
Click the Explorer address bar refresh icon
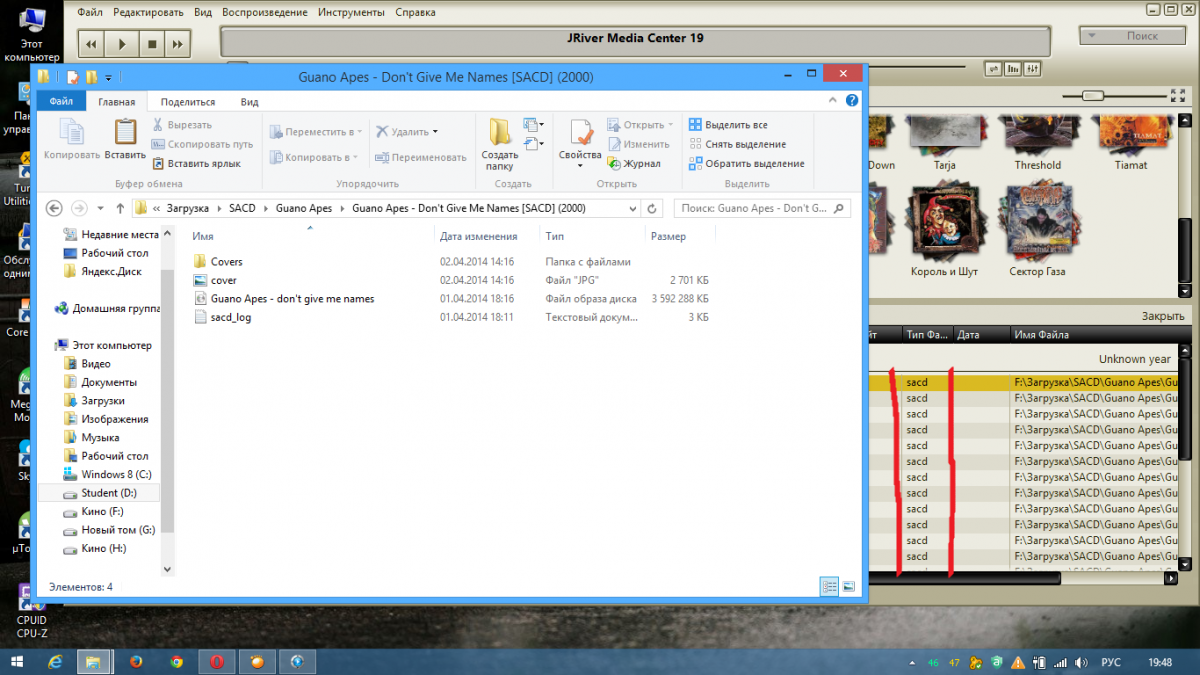pyautogui.click(x=652, y=209)
